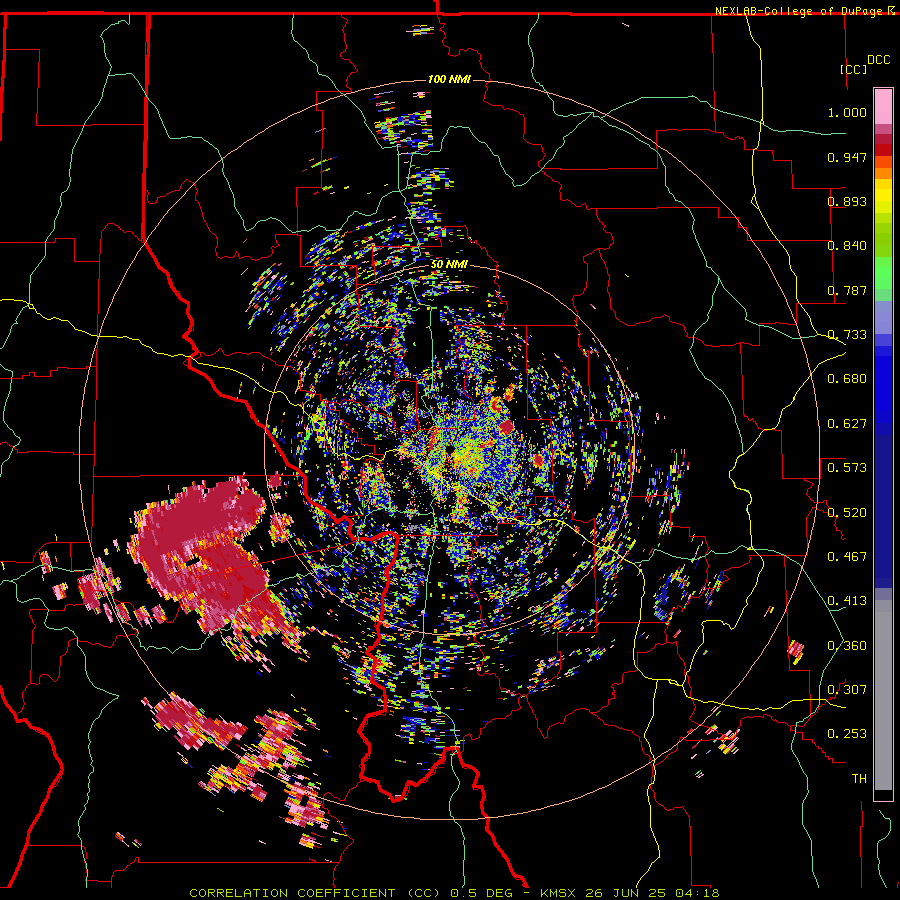
Task: Select the DCC label above the color bar
Action: coord(878,60)
